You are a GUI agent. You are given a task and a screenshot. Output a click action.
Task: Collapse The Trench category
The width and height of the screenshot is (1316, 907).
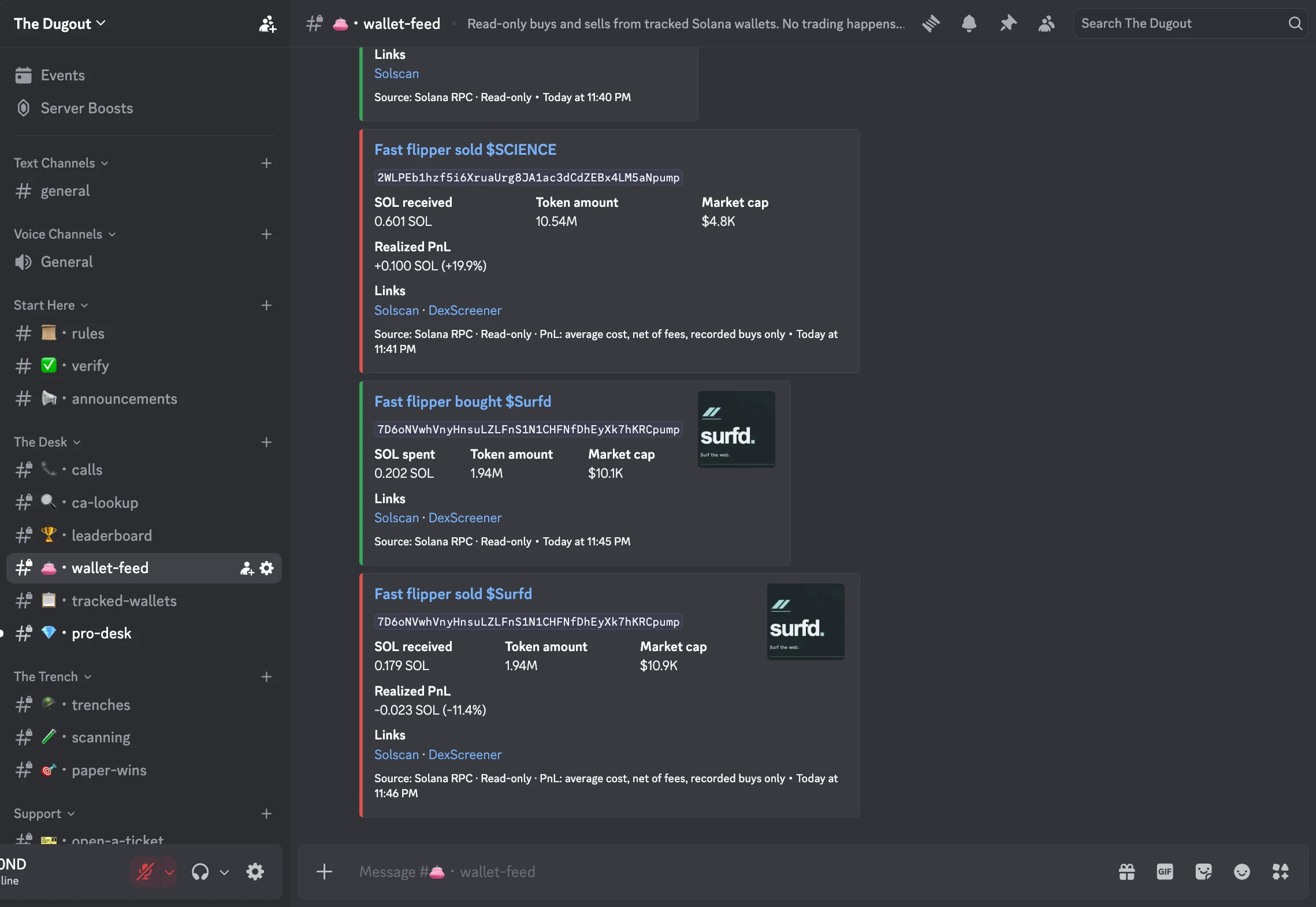[x=53, y=677]
